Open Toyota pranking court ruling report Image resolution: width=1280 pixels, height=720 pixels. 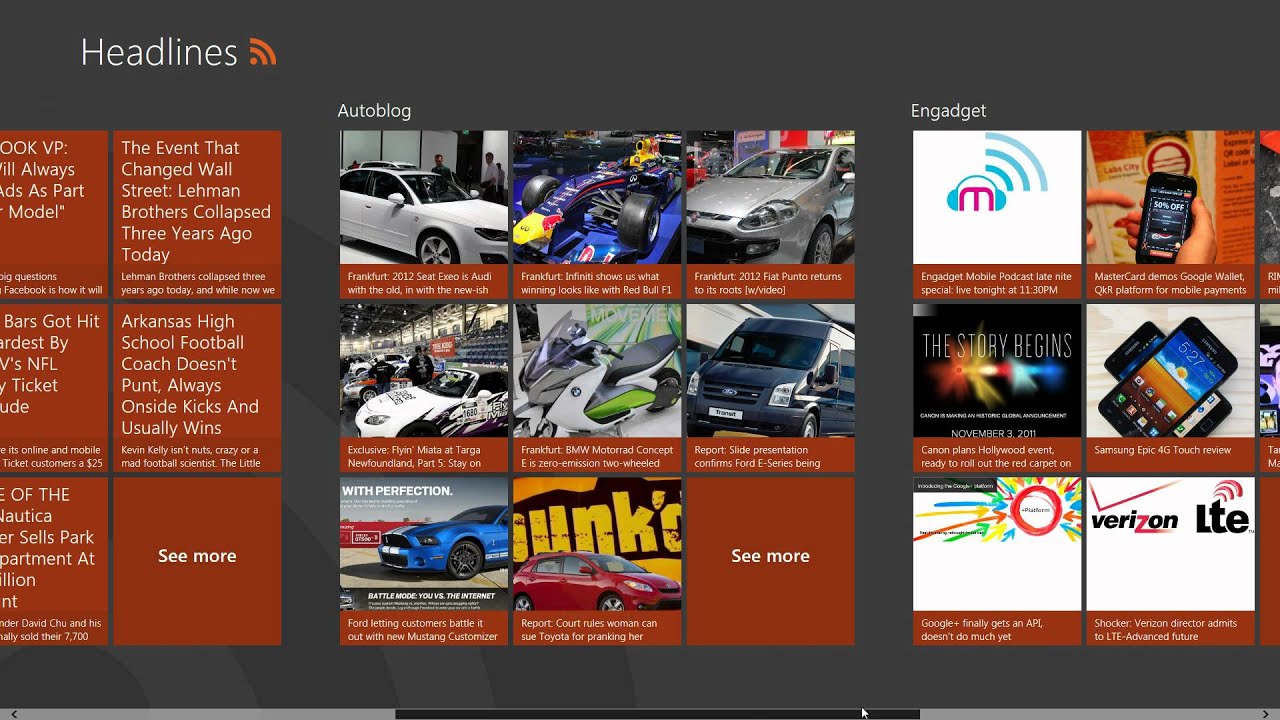pos(597,561)
